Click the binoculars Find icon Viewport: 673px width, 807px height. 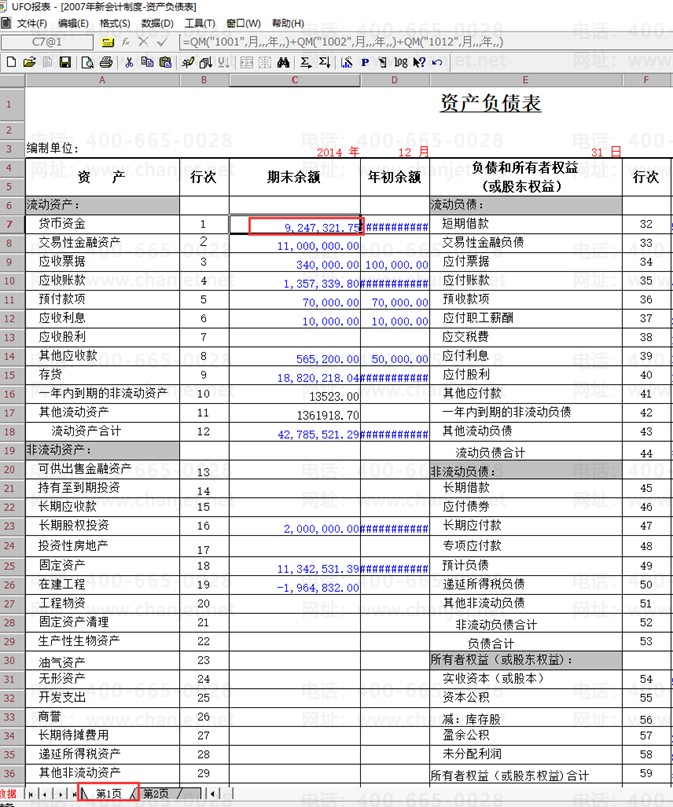pos(283,62)
